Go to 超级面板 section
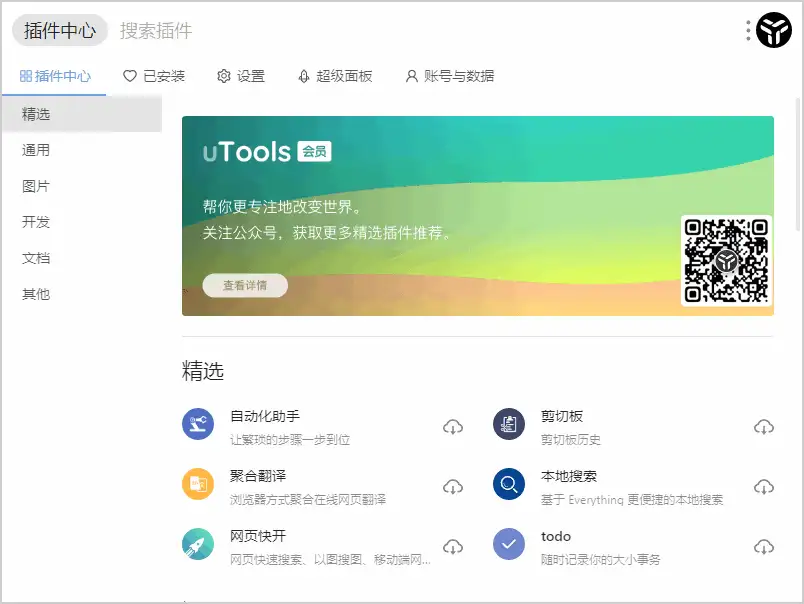Image resolution: width=804 pixels, height=604 pixels. pyautogui.click(x=335, y=75)
